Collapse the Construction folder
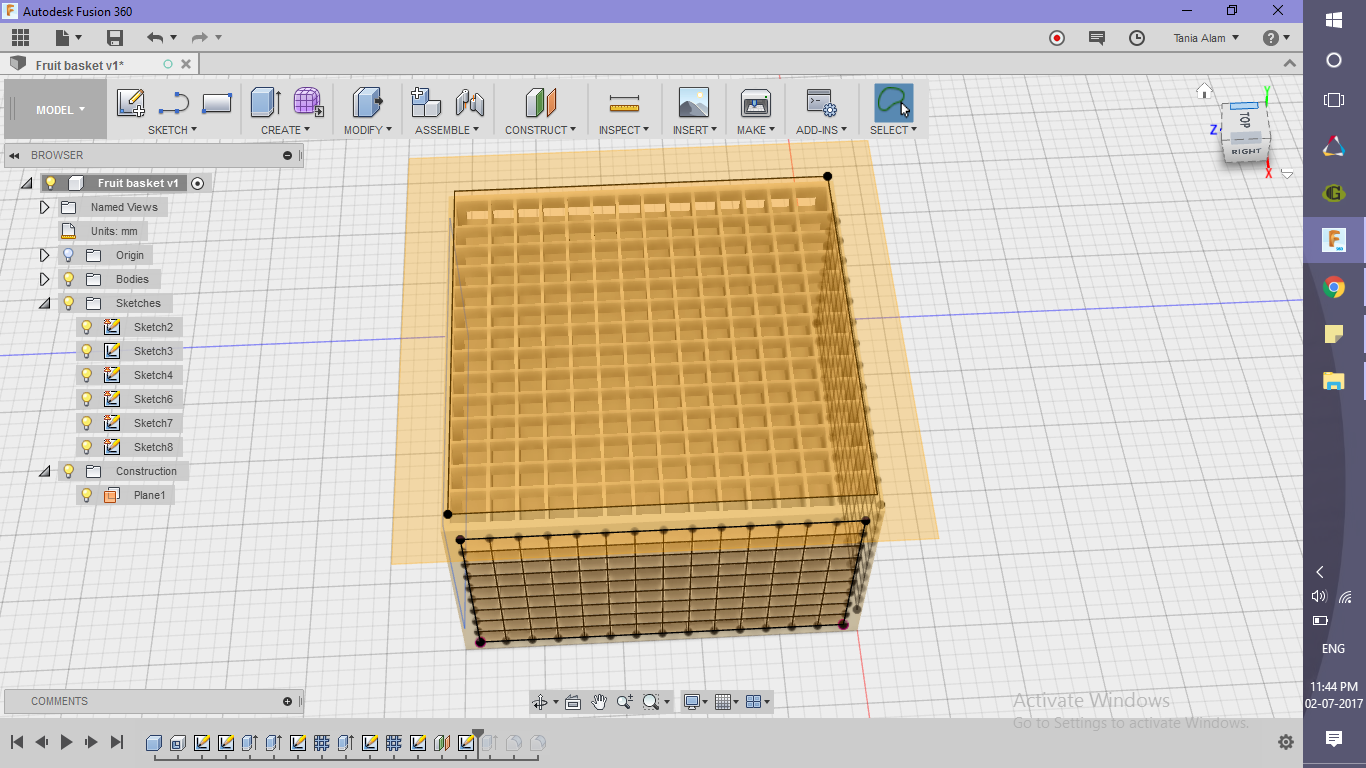The image size is (1366, 768). [44, 471]
